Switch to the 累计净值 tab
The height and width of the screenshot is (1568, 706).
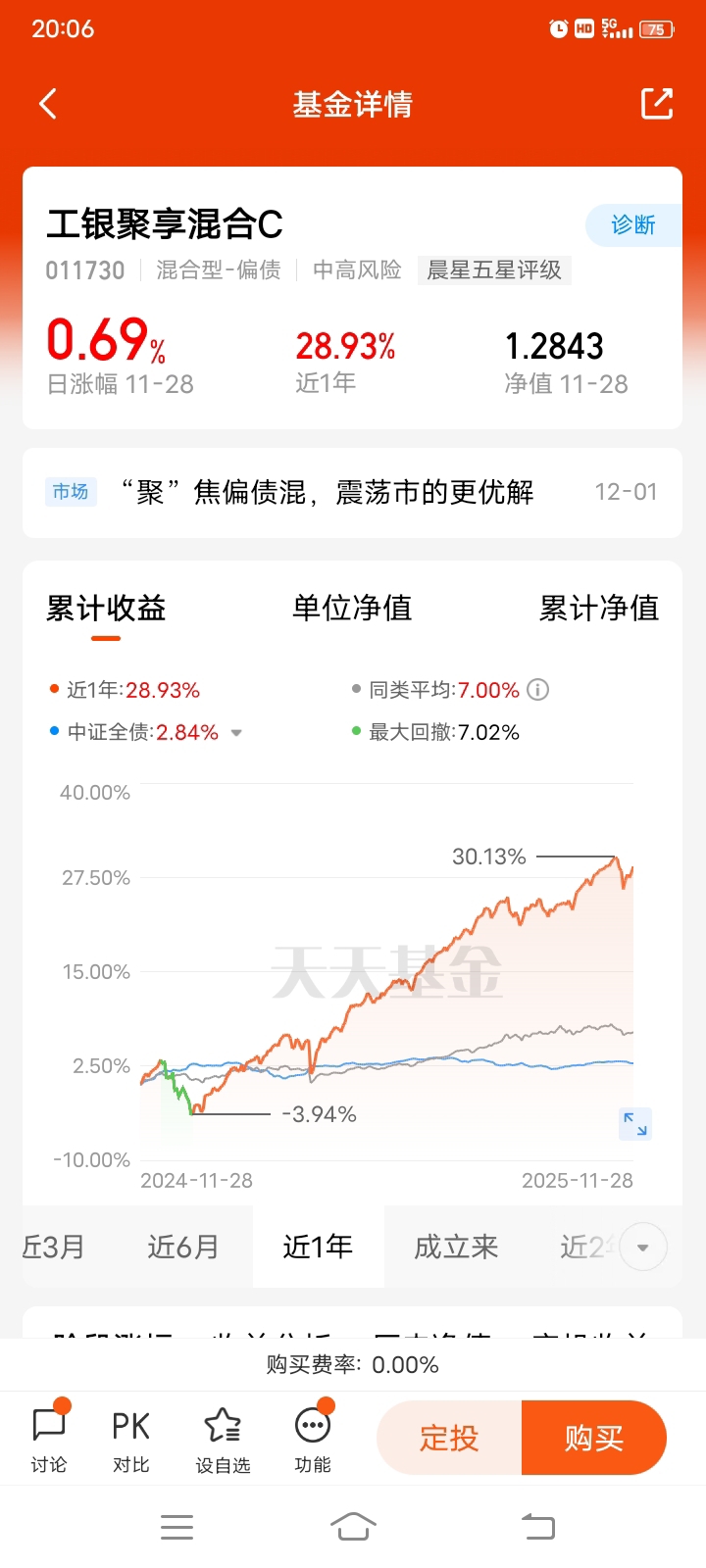(x=598, y=609)
